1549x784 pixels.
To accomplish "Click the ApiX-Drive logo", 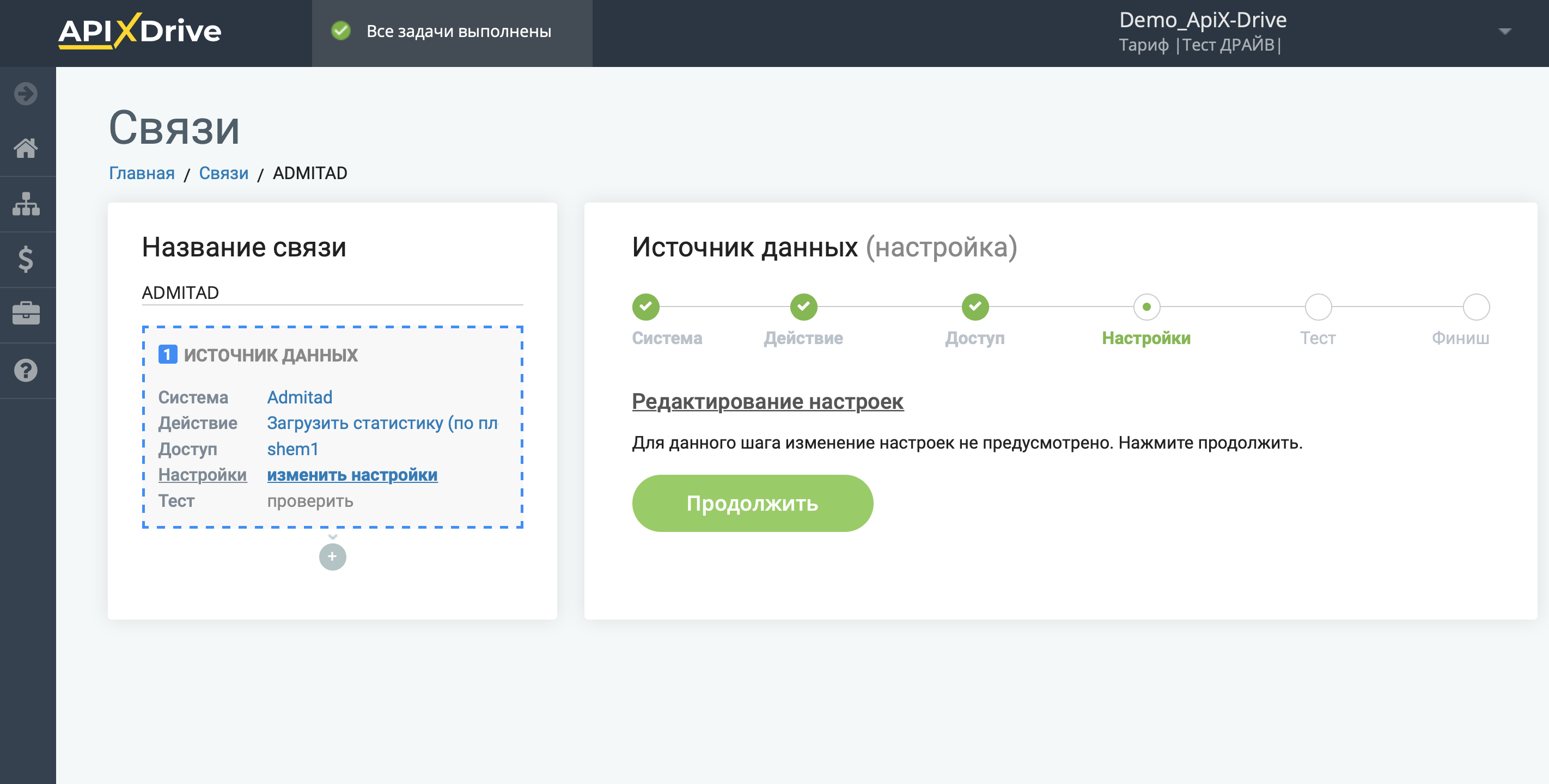I will [139, 30].
